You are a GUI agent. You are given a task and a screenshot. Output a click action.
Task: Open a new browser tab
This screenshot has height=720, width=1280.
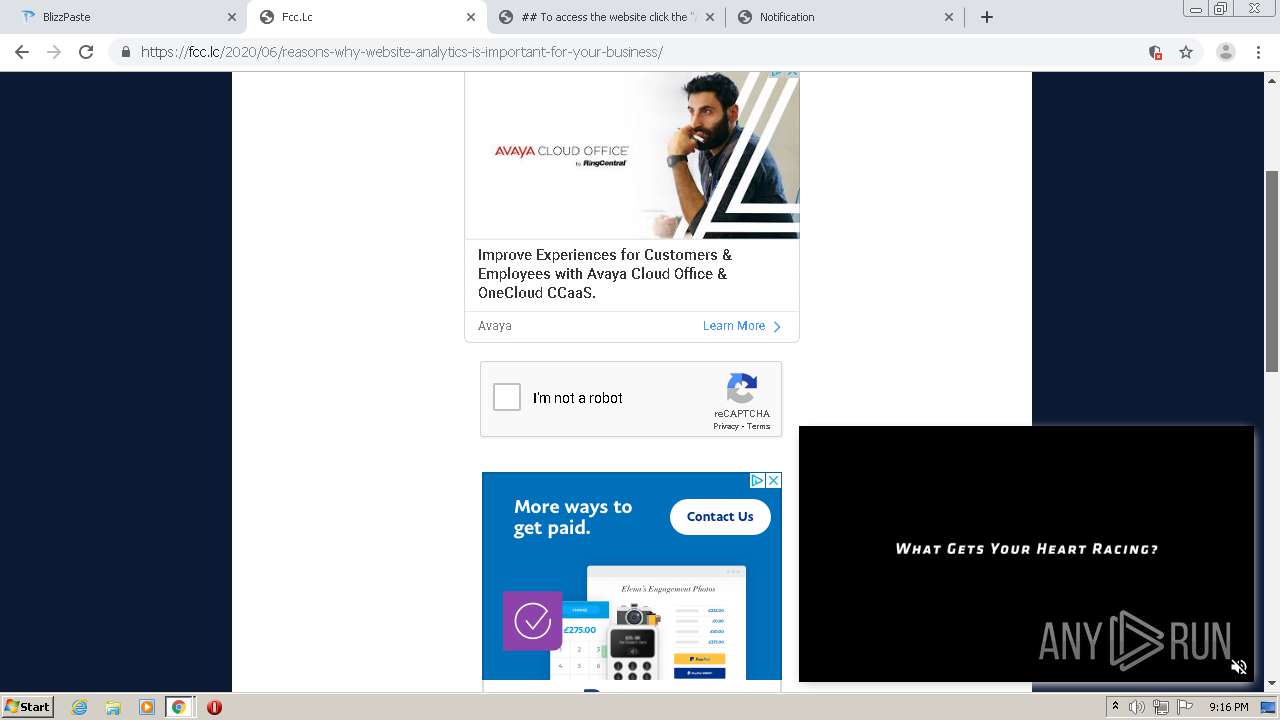click(987, 17)
